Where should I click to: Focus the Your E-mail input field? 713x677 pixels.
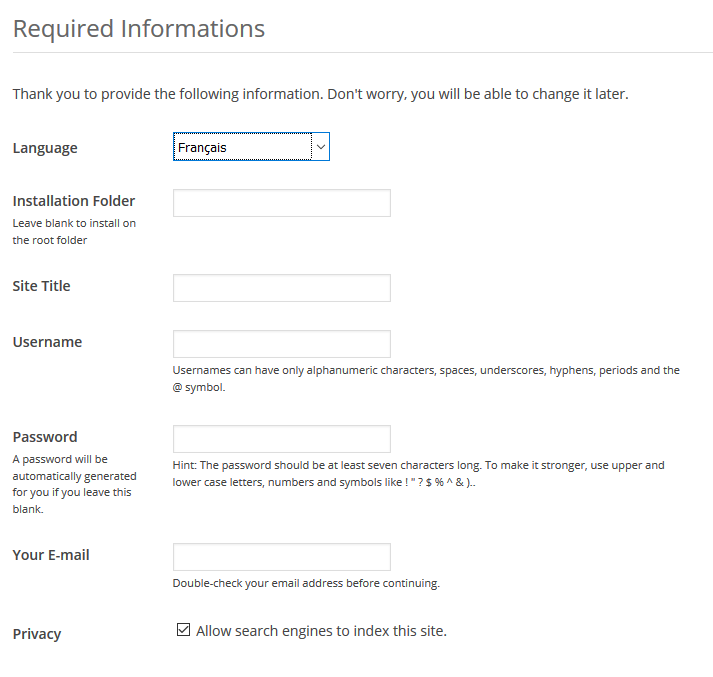[x=281, y=557]
